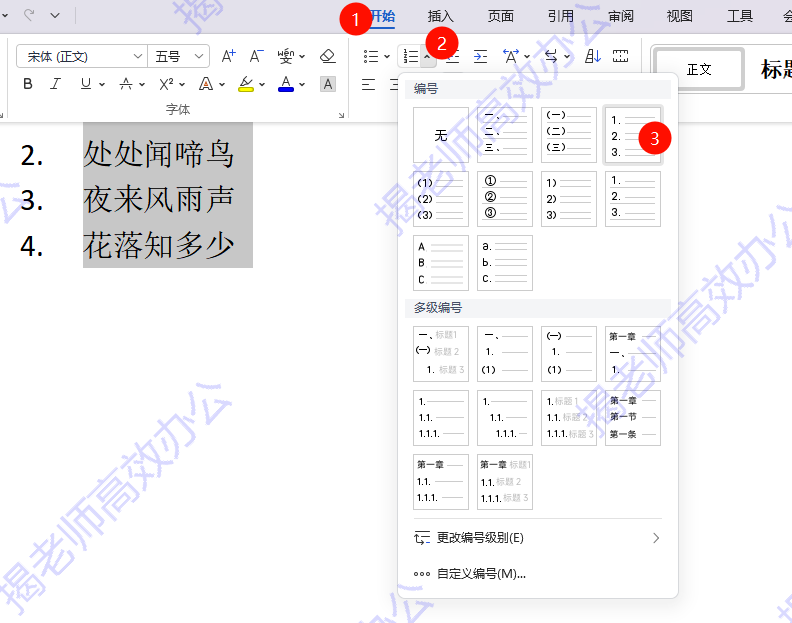
Task: Expand the font size 五号 combo
Action: (x=199, y=56)
